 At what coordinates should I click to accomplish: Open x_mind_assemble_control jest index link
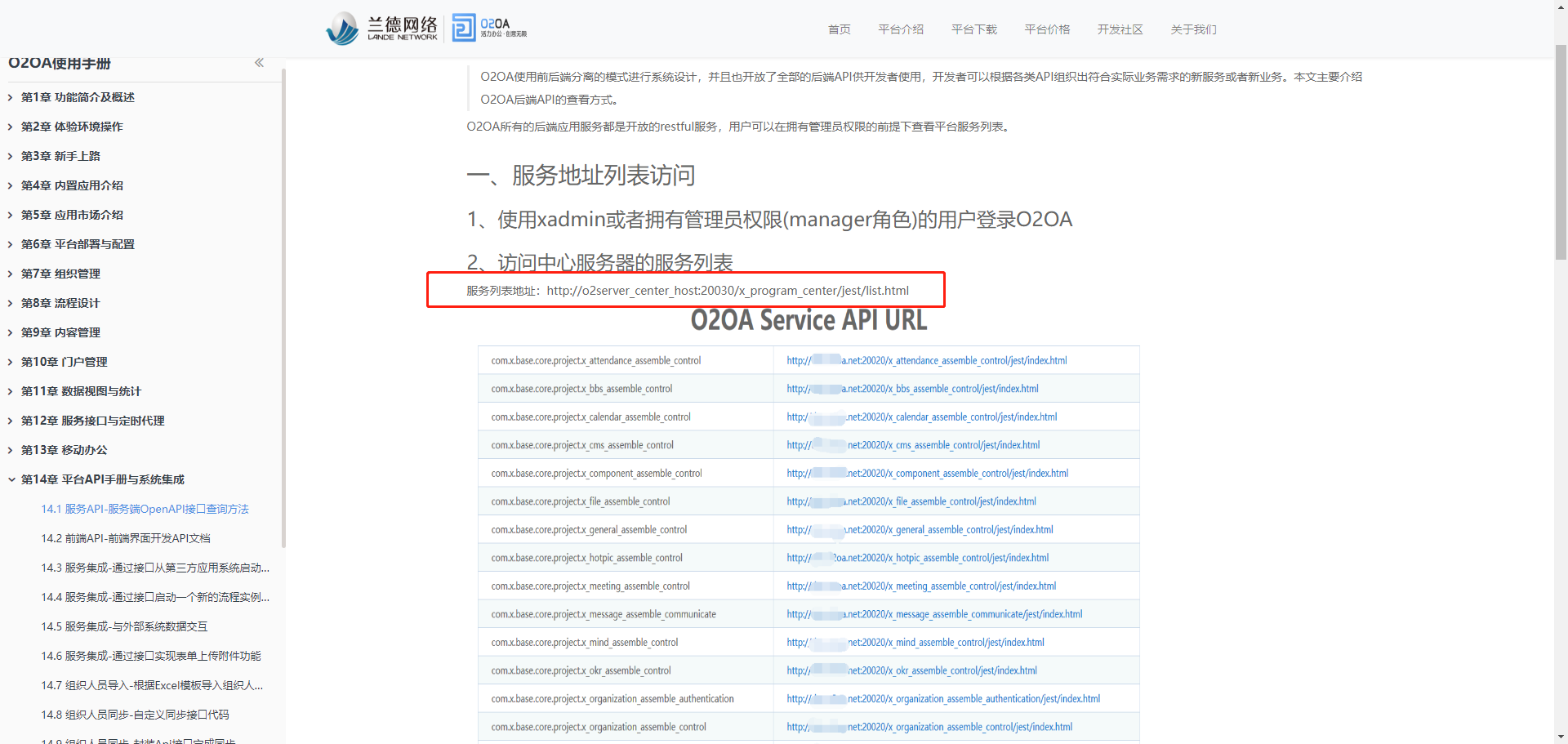point(915,642)
